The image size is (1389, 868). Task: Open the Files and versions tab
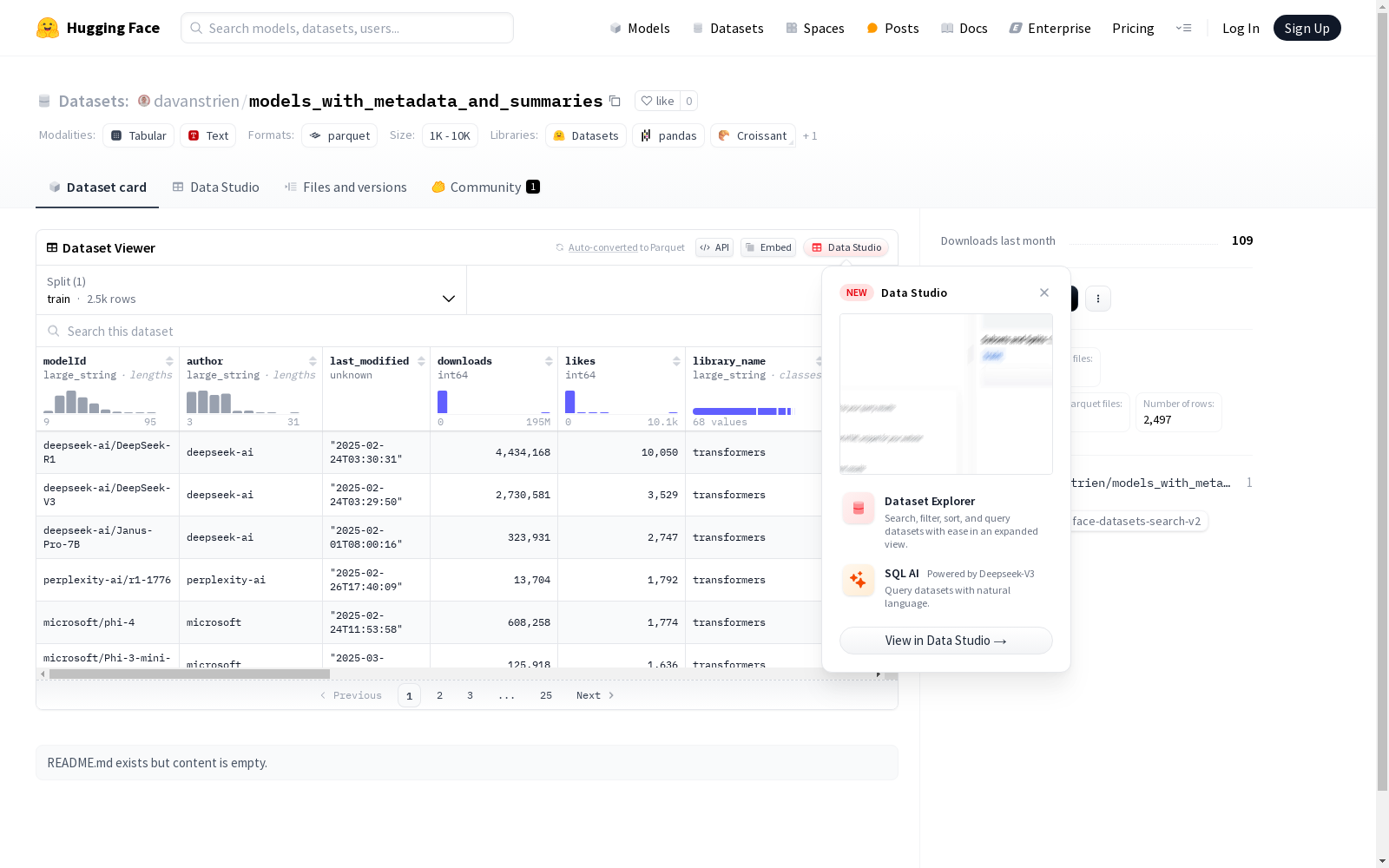pyautogui.click(x=346, y=187)
